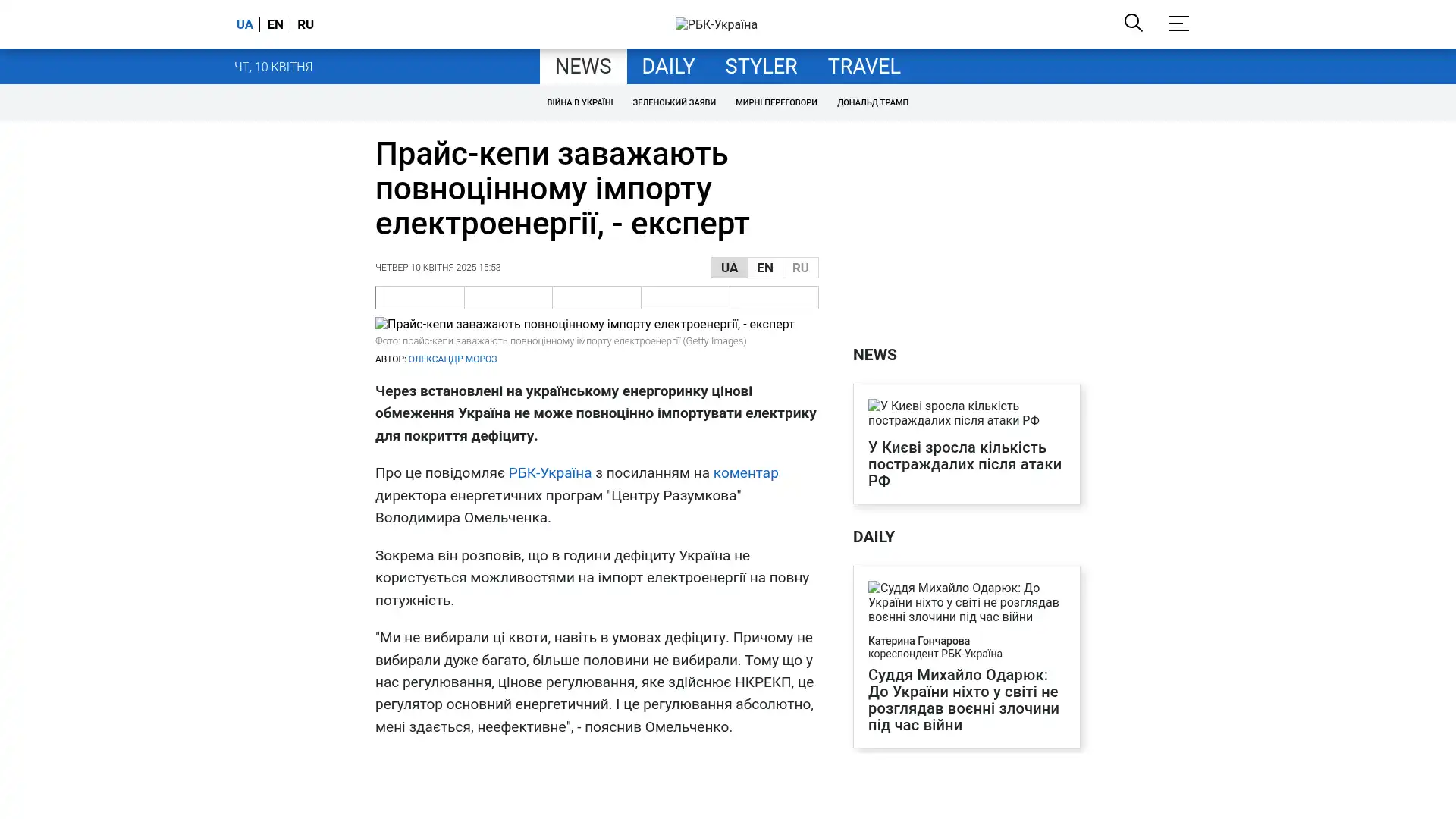Viewport: 1456px width, 819px height.
Task: Click last share button in share bar
Action: click(774, 297)
